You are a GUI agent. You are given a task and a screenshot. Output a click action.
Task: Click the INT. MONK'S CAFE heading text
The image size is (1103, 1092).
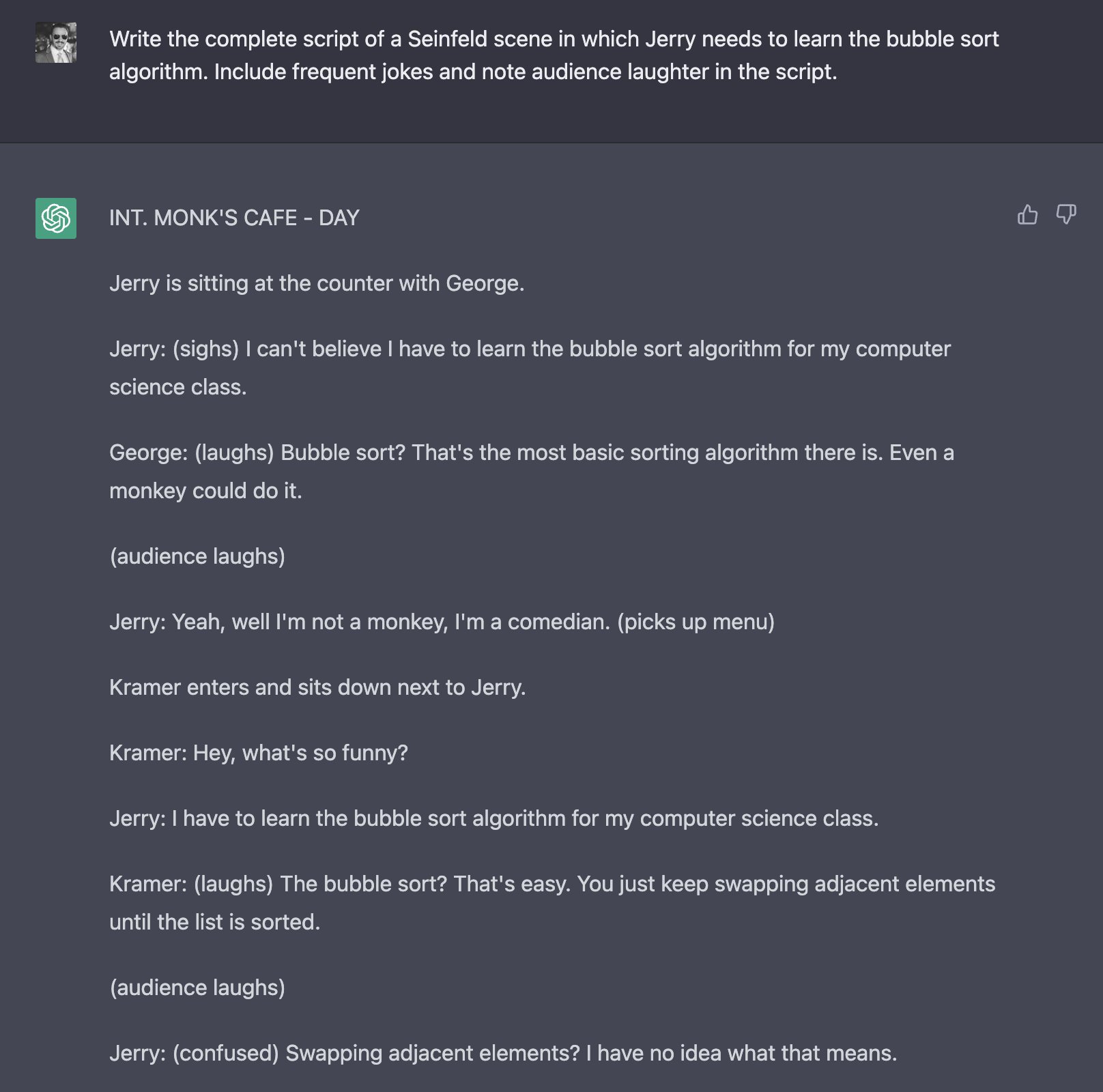(x=235, y=217)
